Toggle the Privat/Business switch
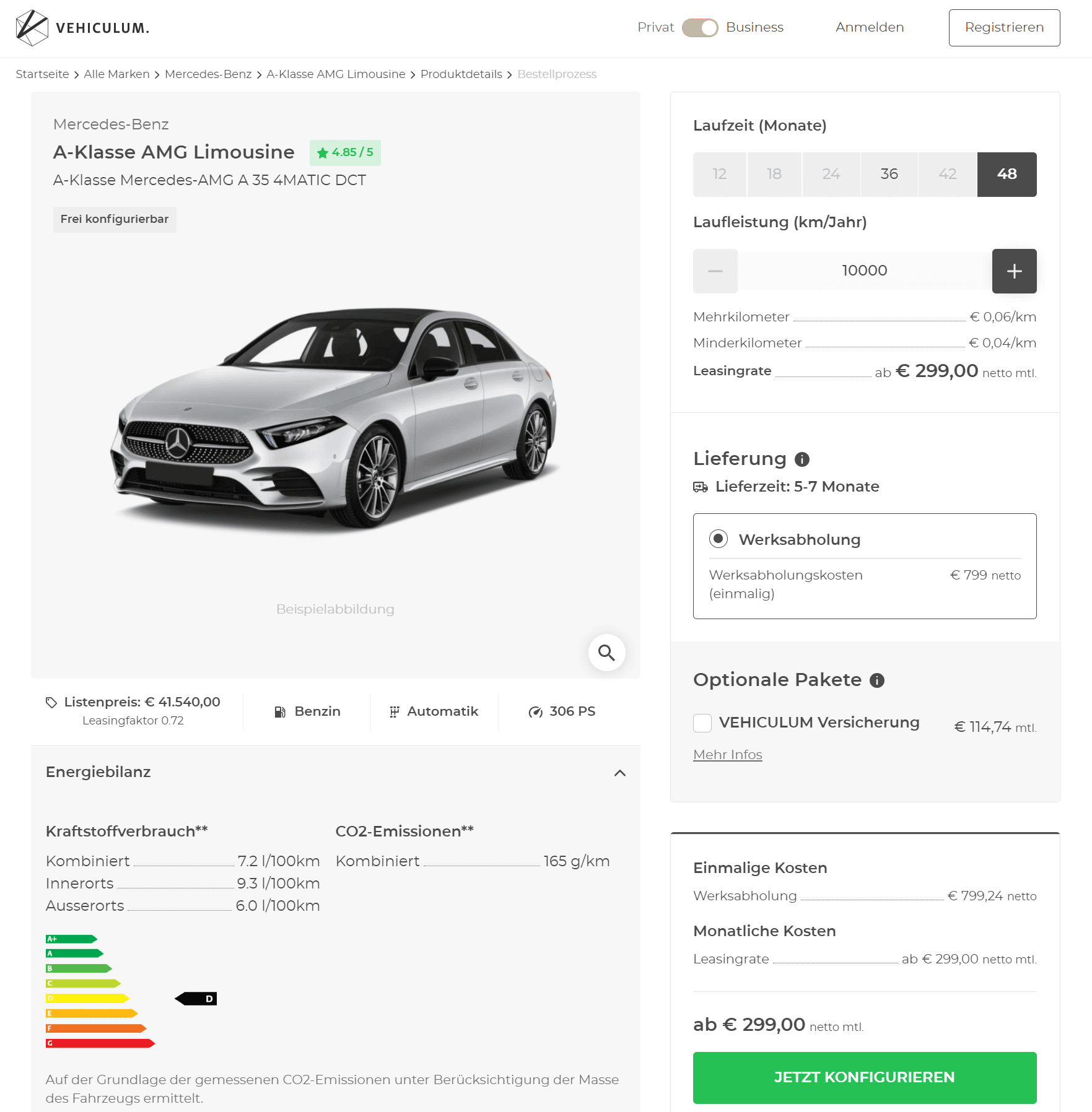 700,28
